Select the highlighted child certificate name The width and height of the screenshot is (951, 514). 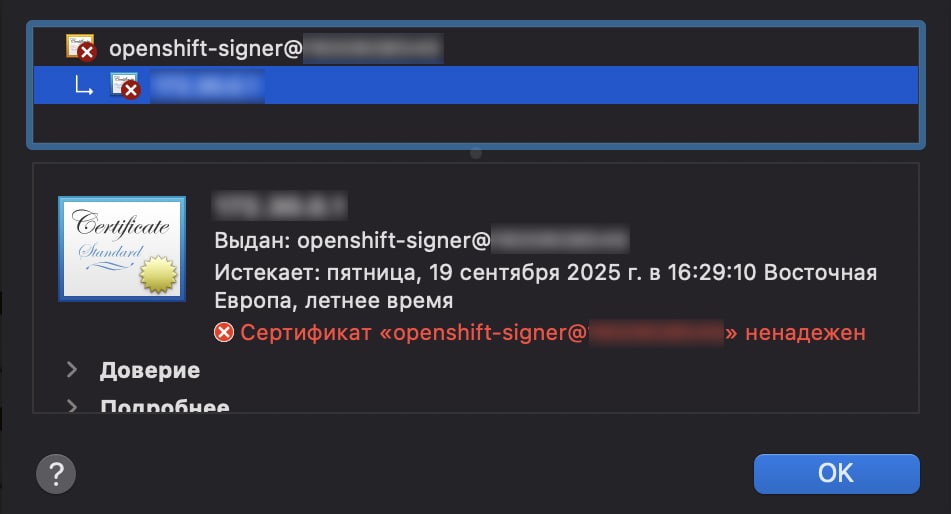tap(207, 86)
